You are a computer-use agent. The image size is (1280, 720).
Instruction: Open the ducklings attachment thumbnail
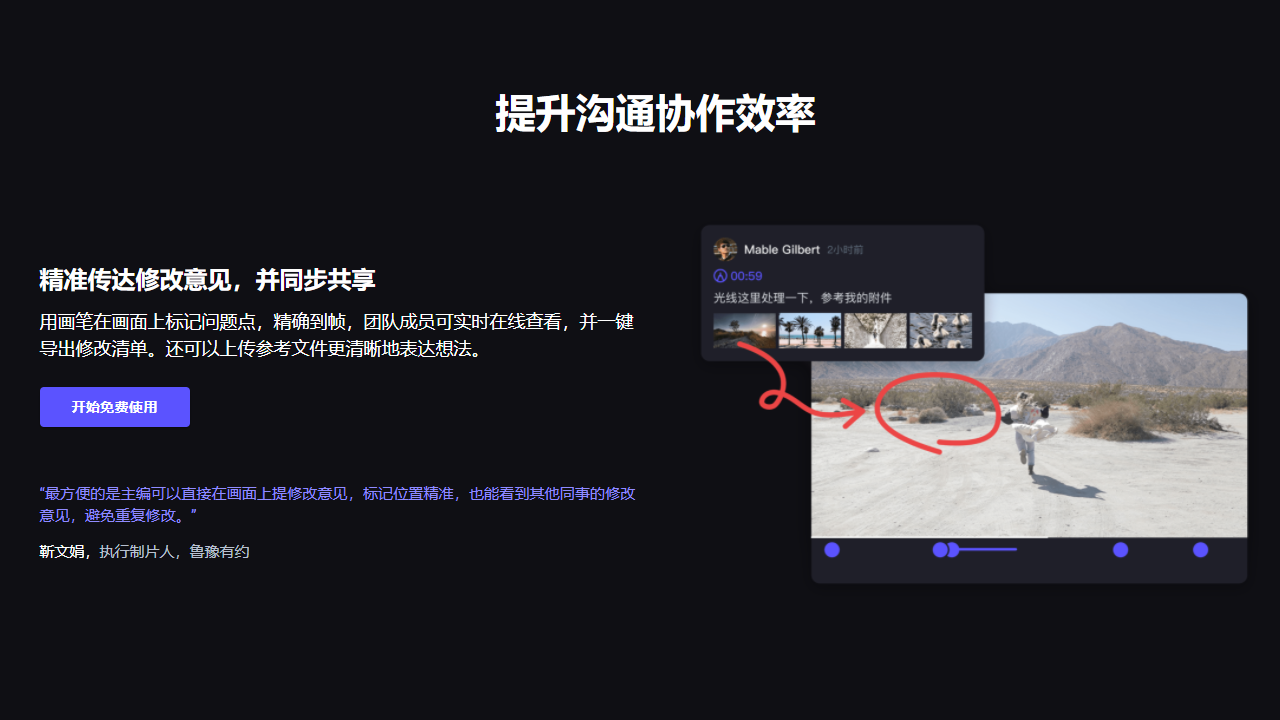pyautogui.click(x=940, y=331)
